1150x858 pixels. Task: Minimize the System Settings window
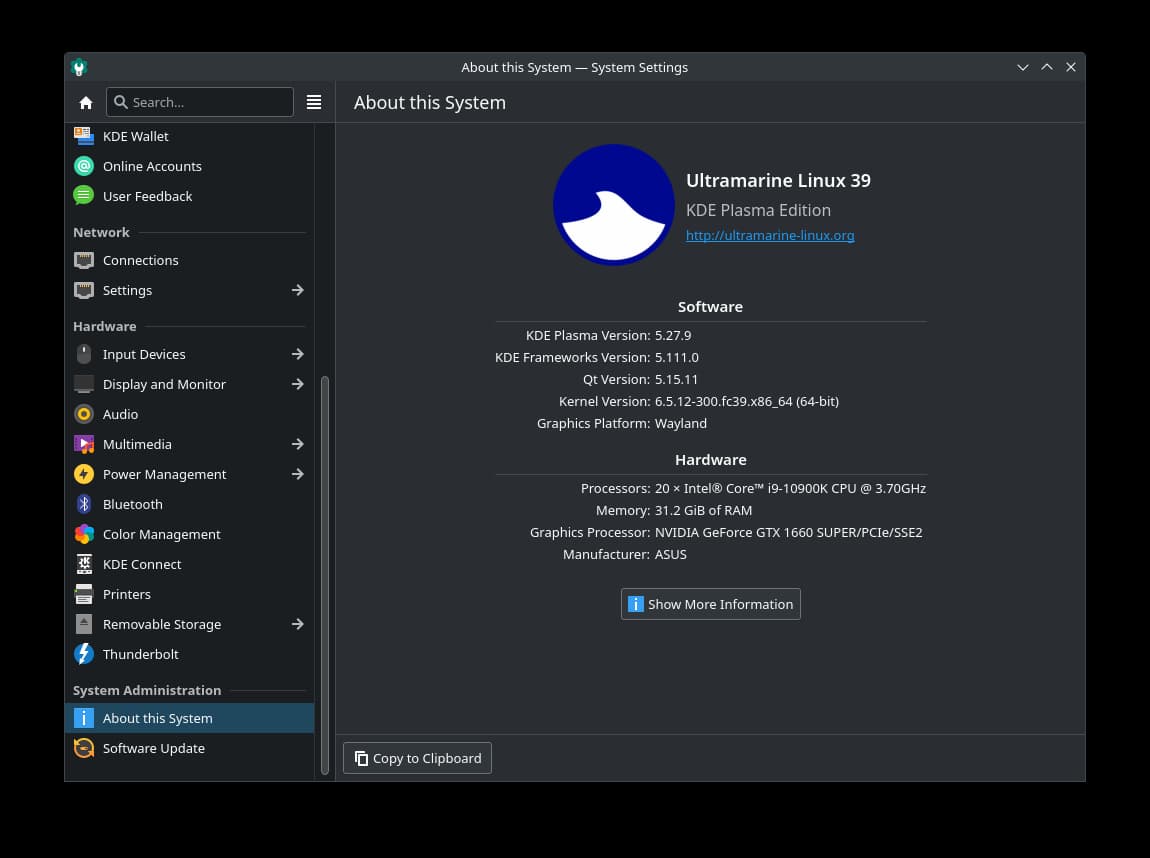click(1022, 67)
